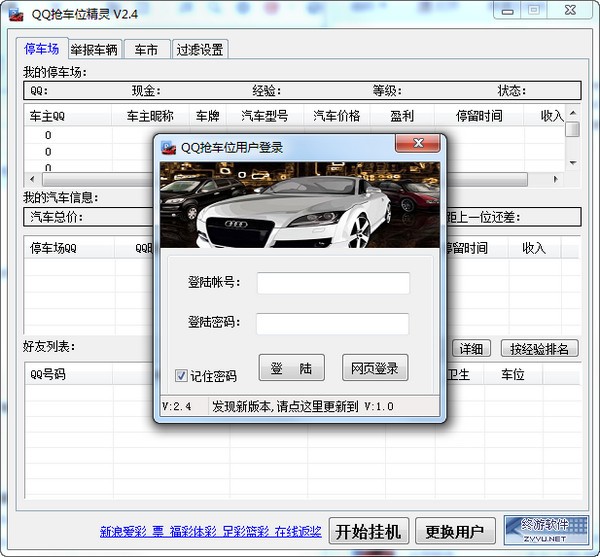Click the login dialog's title bar icon

tap(168, 147)
